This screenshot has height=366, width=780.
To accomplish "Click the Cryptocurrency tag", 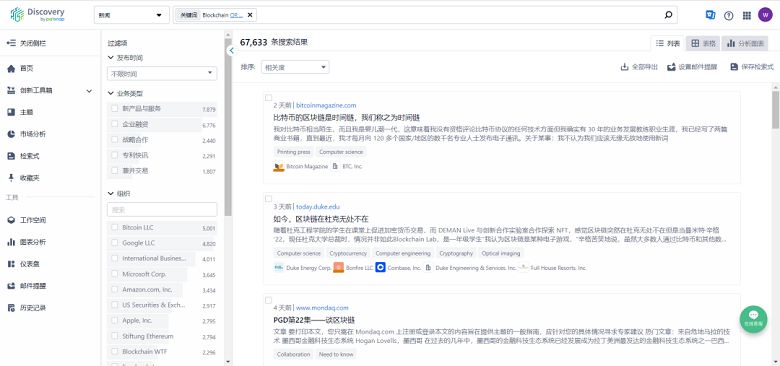I will [x=348, y=253].
